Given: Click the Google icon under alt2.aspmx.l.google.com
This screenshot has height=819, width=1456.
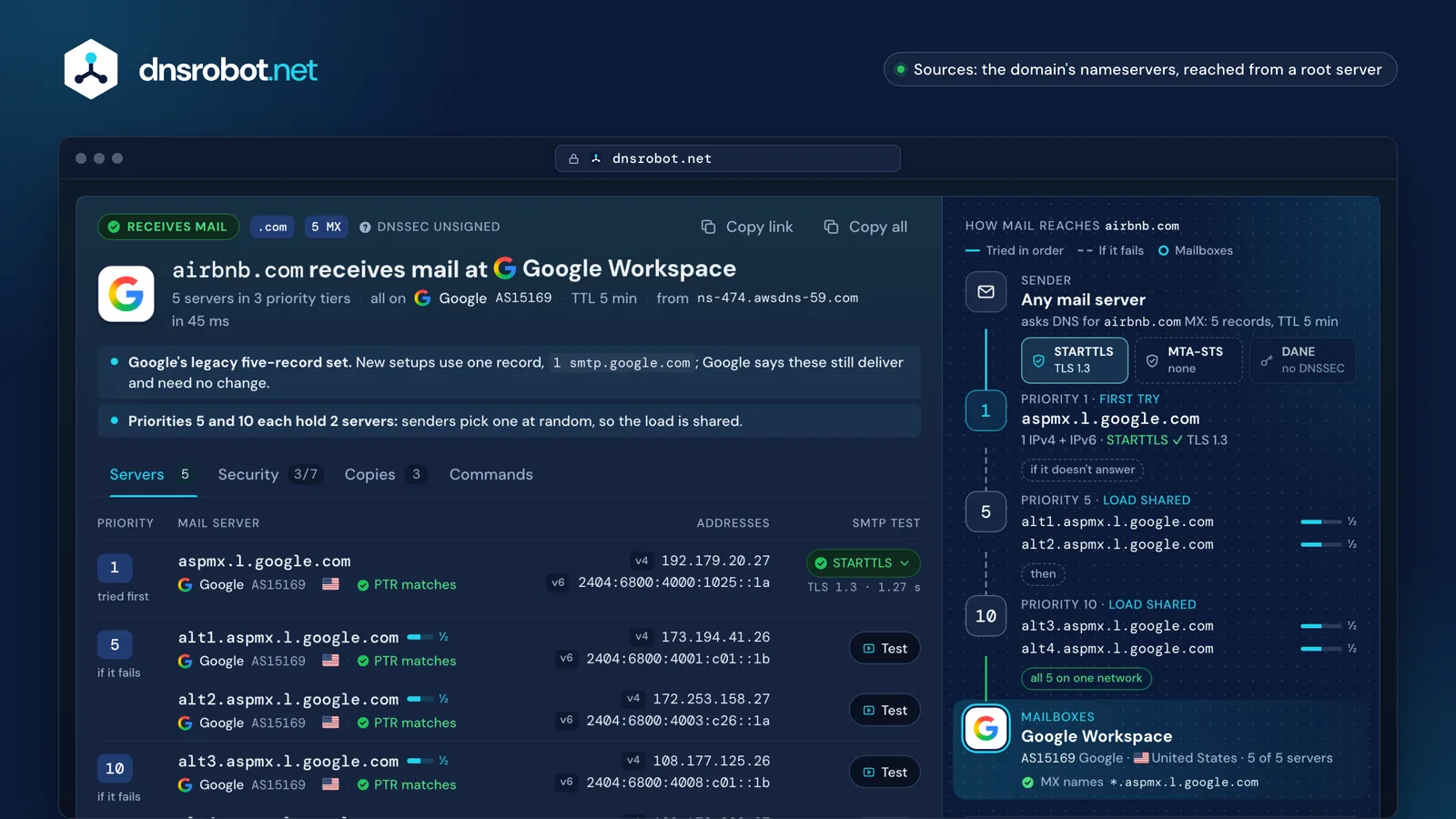Looking at the screenshot, I should pyautogui.click(x=185, y=723).
